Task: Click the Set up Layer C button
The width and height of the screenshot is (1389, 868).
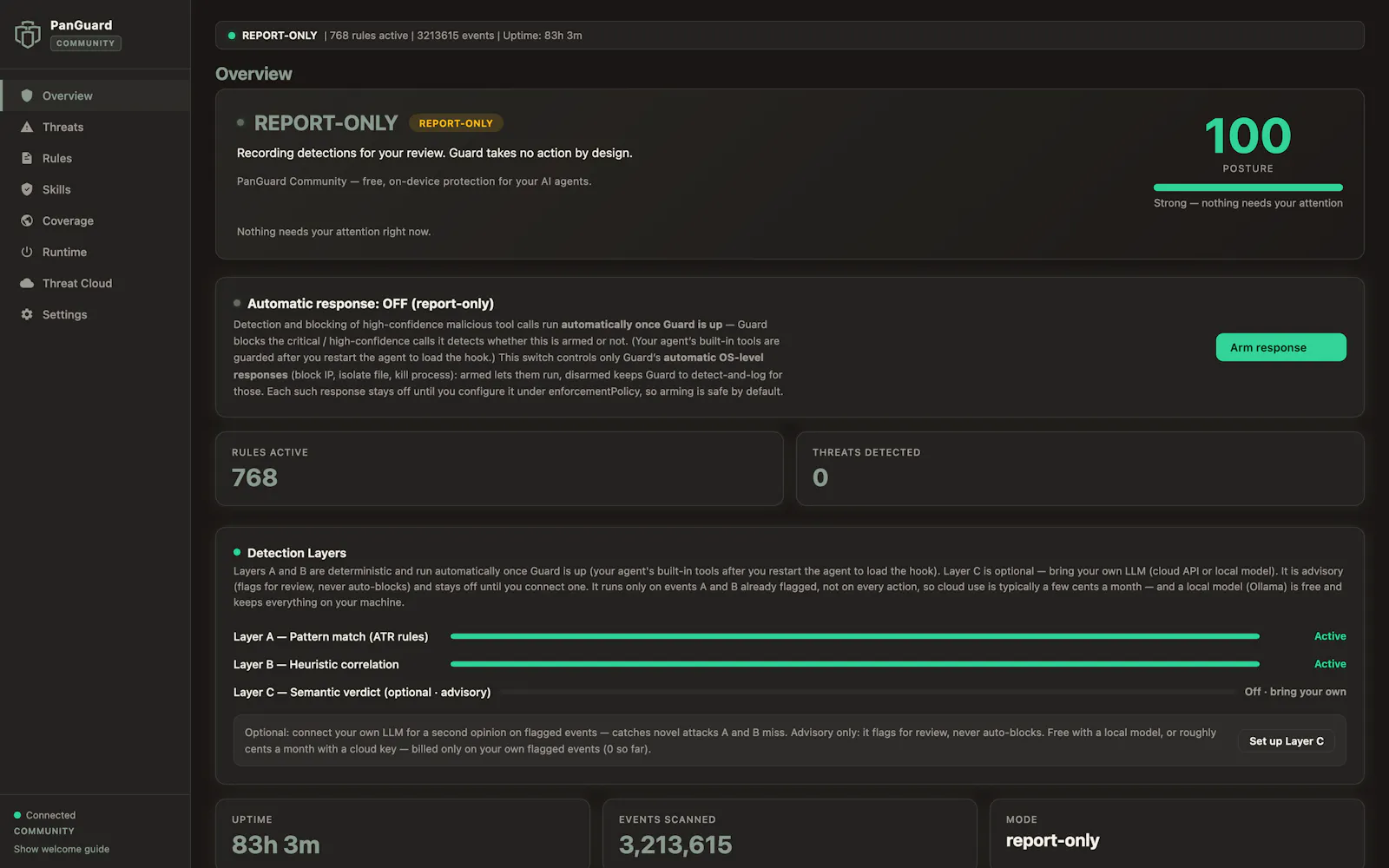Action: (1286, 741)
